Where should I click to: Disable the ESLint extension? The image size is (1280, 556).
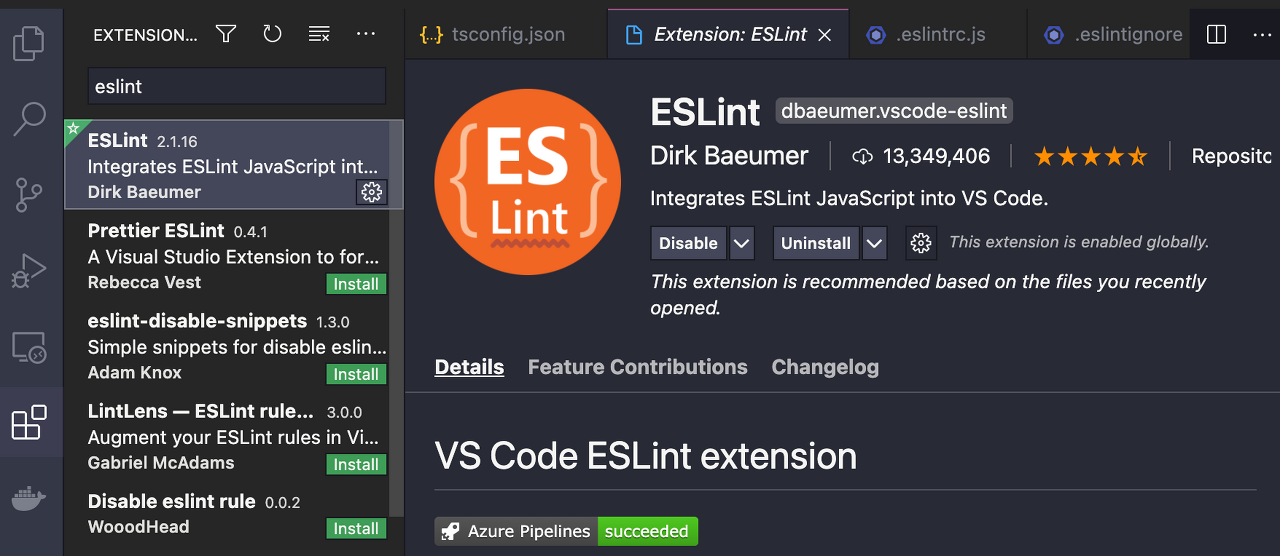coord(688,243)
